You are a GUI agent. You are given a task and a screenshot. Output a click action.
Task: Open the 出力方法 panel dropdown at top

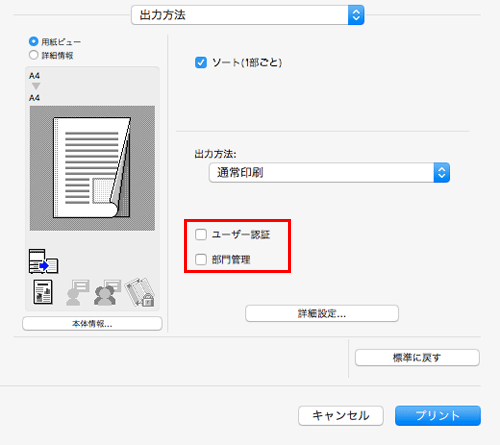coord(248,15)
